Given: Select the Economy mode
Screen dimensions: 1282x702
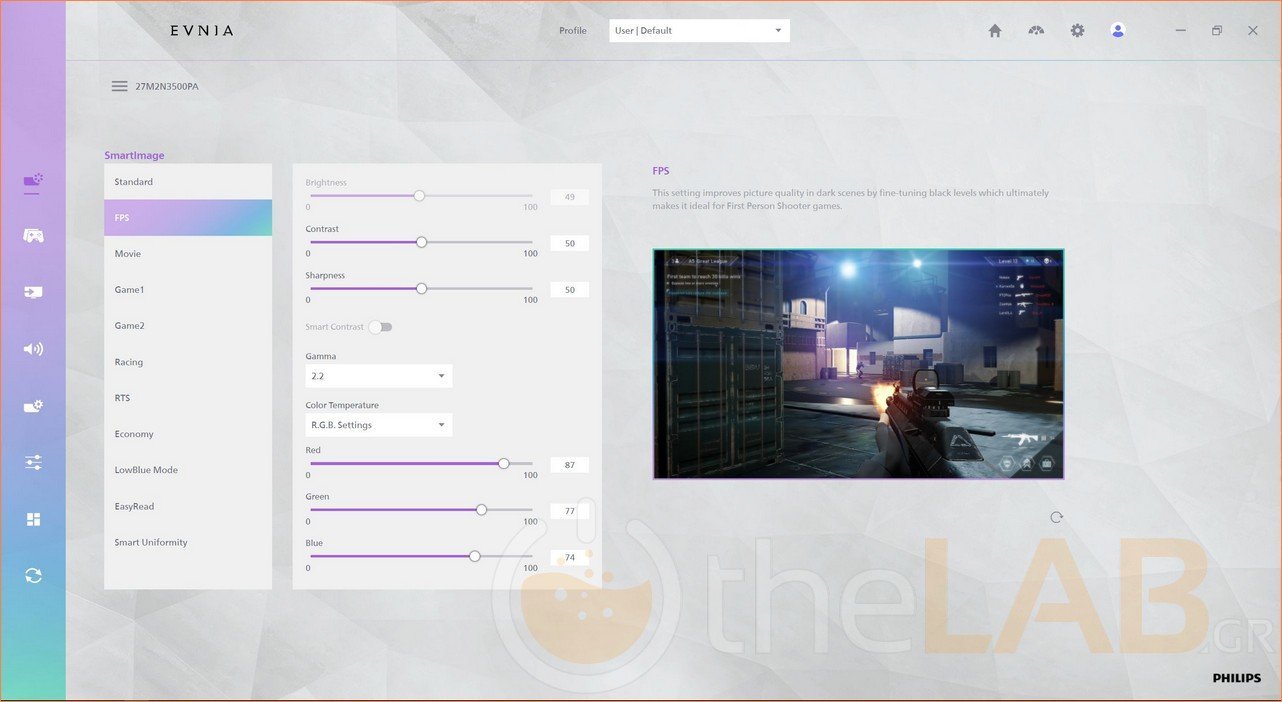Looking at the screenshot, I should pos(188,434).
